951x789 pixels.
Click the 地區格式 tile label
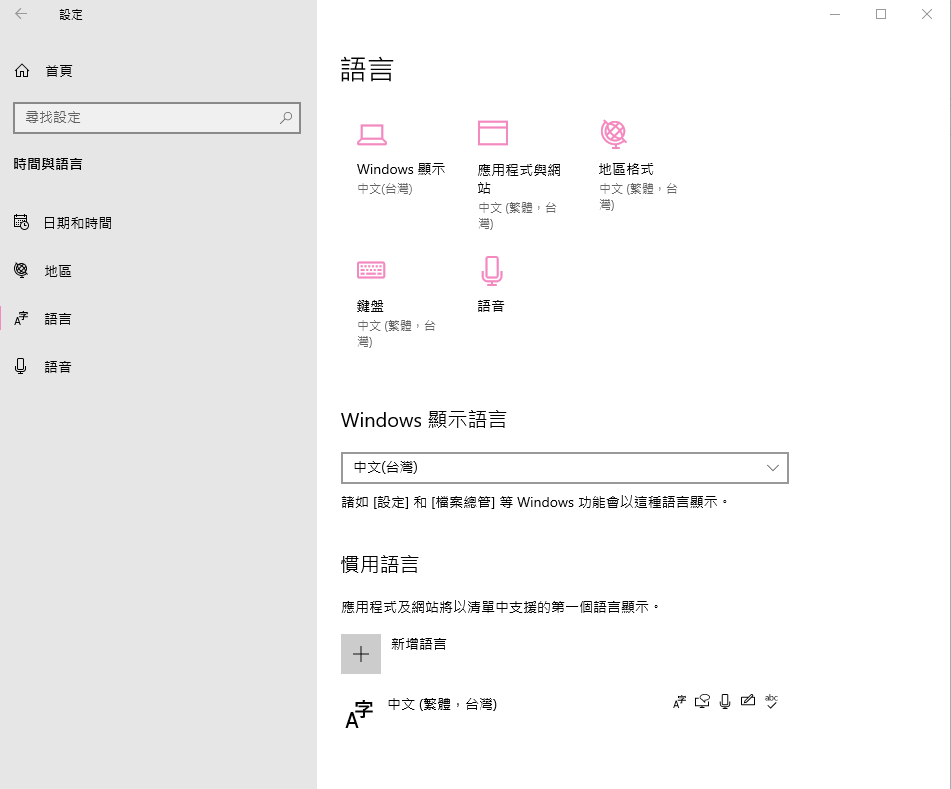tap(626, 169)
